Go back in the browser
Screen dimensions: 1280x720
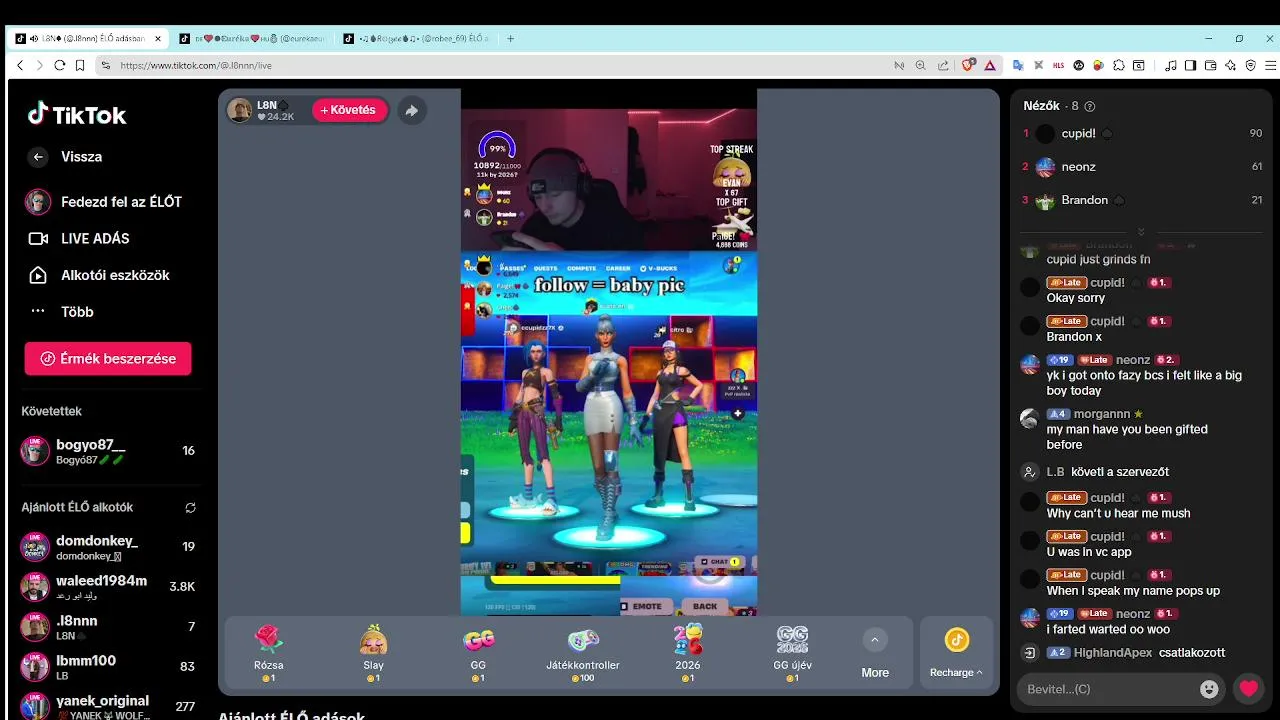coord(20,65)
